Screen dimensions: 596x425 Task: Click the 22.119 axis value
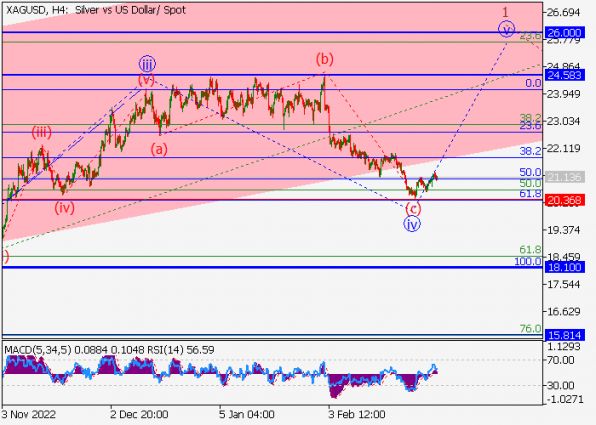(563, 148)
